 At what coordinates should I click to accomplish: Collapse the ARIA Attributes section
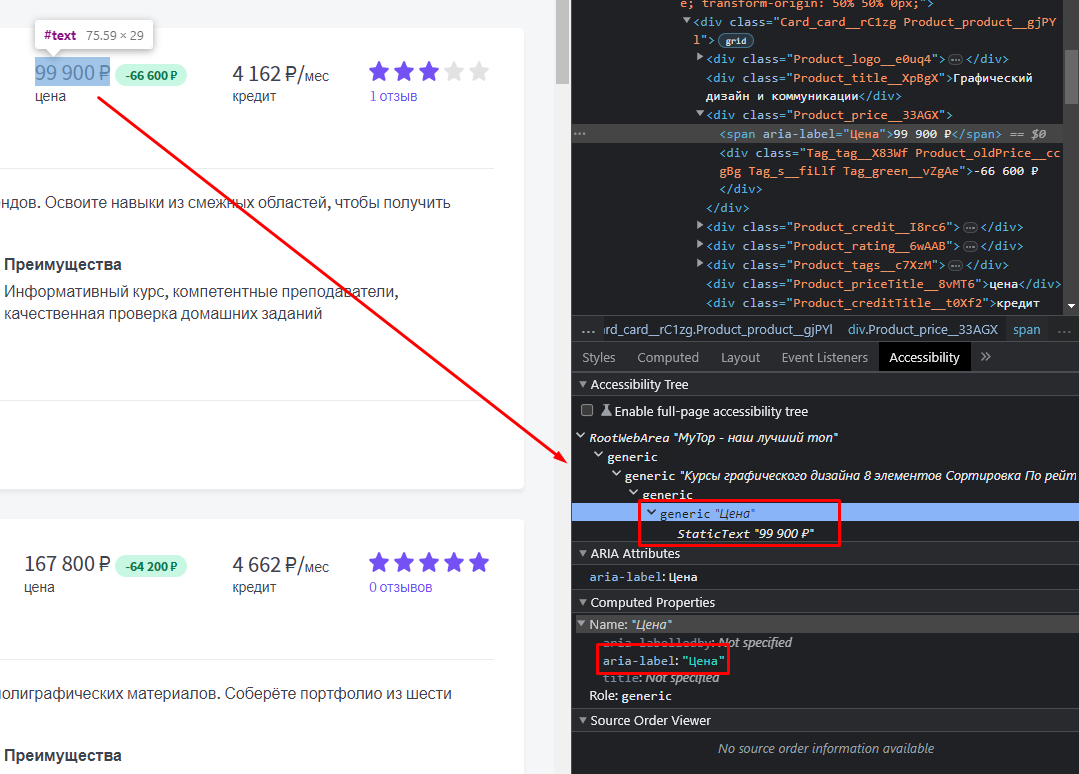583,553
